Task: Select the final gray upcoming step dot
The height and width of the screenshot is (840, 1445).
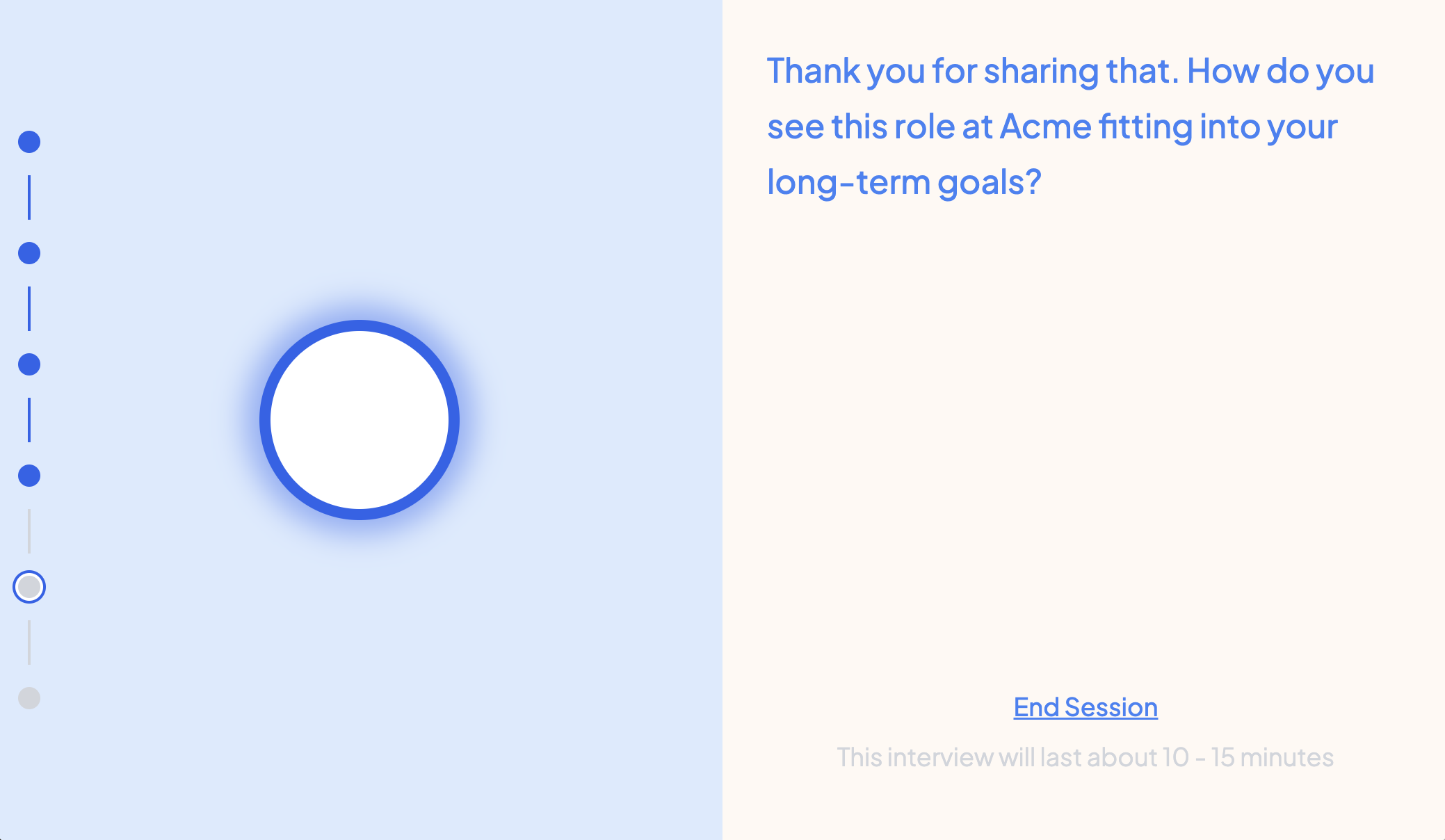Action: click(29, 698)
